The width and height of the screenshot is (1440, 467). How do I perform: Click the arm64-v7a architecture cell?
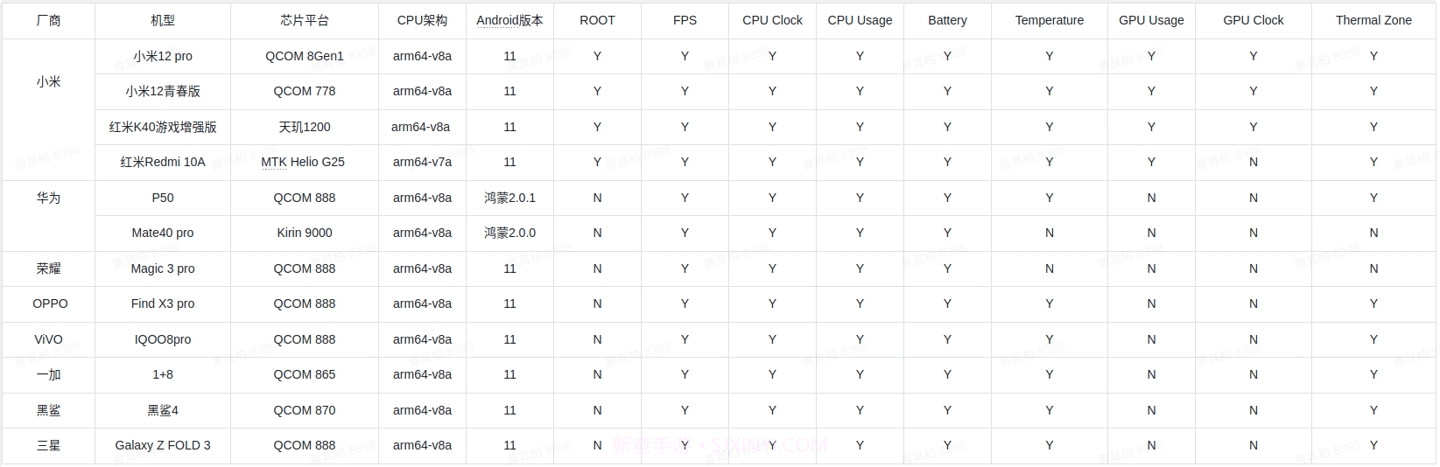click(x=422, y=162)
